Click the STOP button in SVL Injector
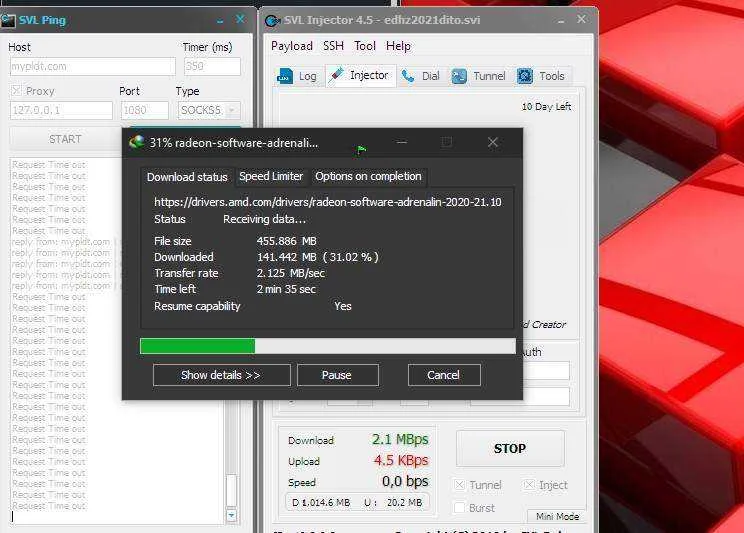744x533 pixels. tap(510, 449)
